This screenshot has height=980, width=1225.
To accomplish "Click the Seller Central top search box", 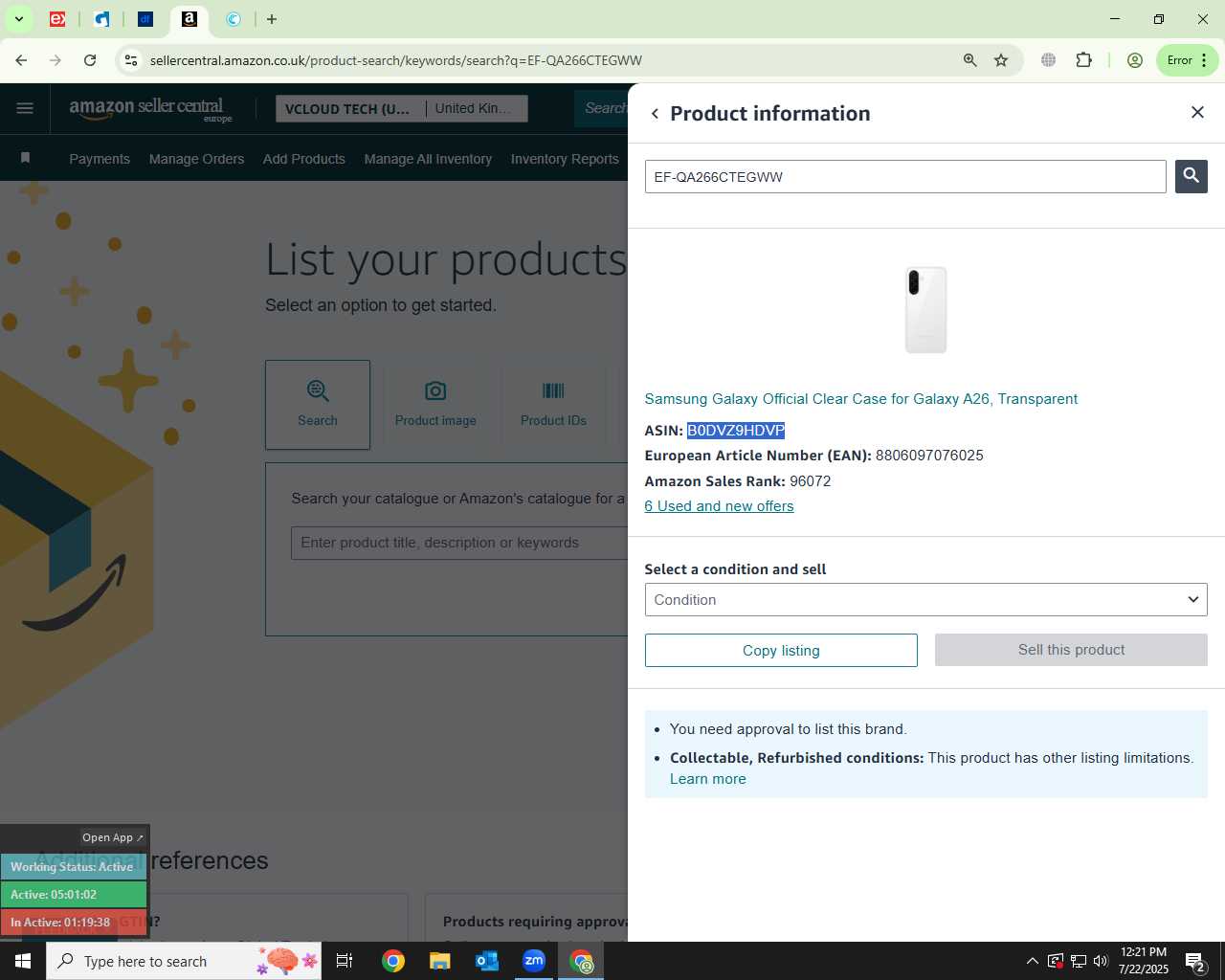I will (601, 108).
